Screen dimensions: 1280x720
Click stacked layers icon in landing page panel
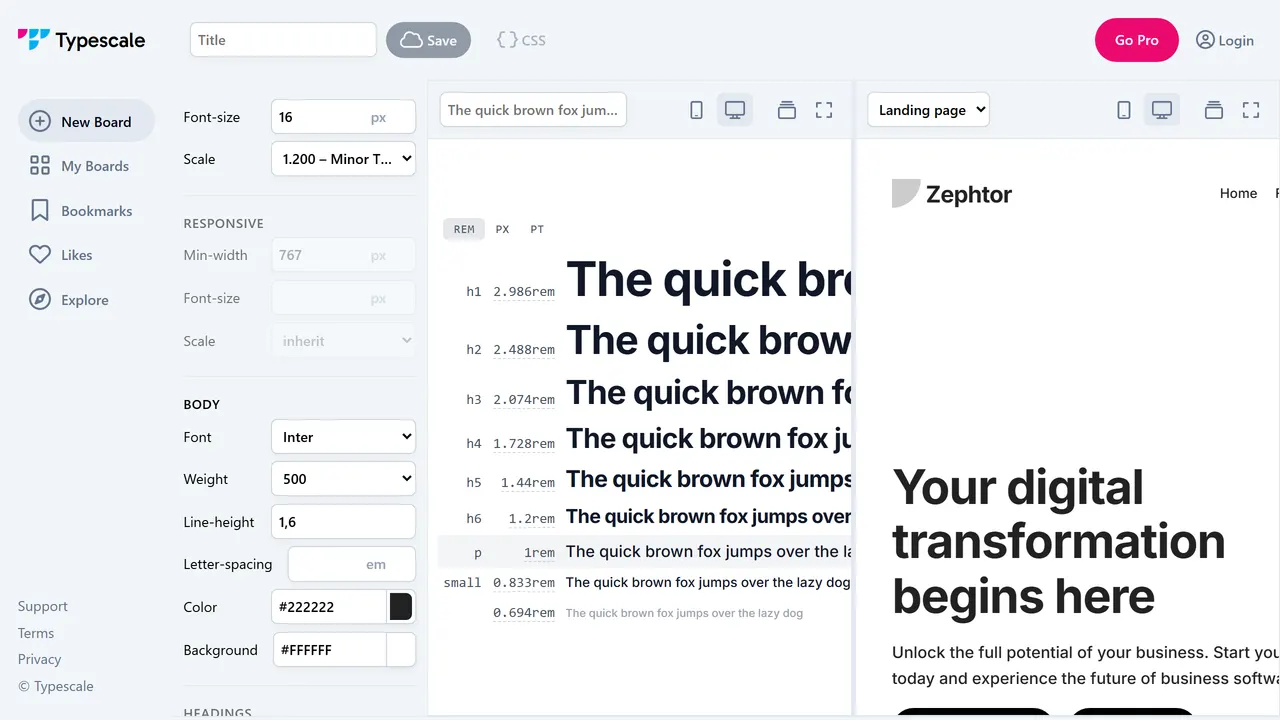point(1214,110)
